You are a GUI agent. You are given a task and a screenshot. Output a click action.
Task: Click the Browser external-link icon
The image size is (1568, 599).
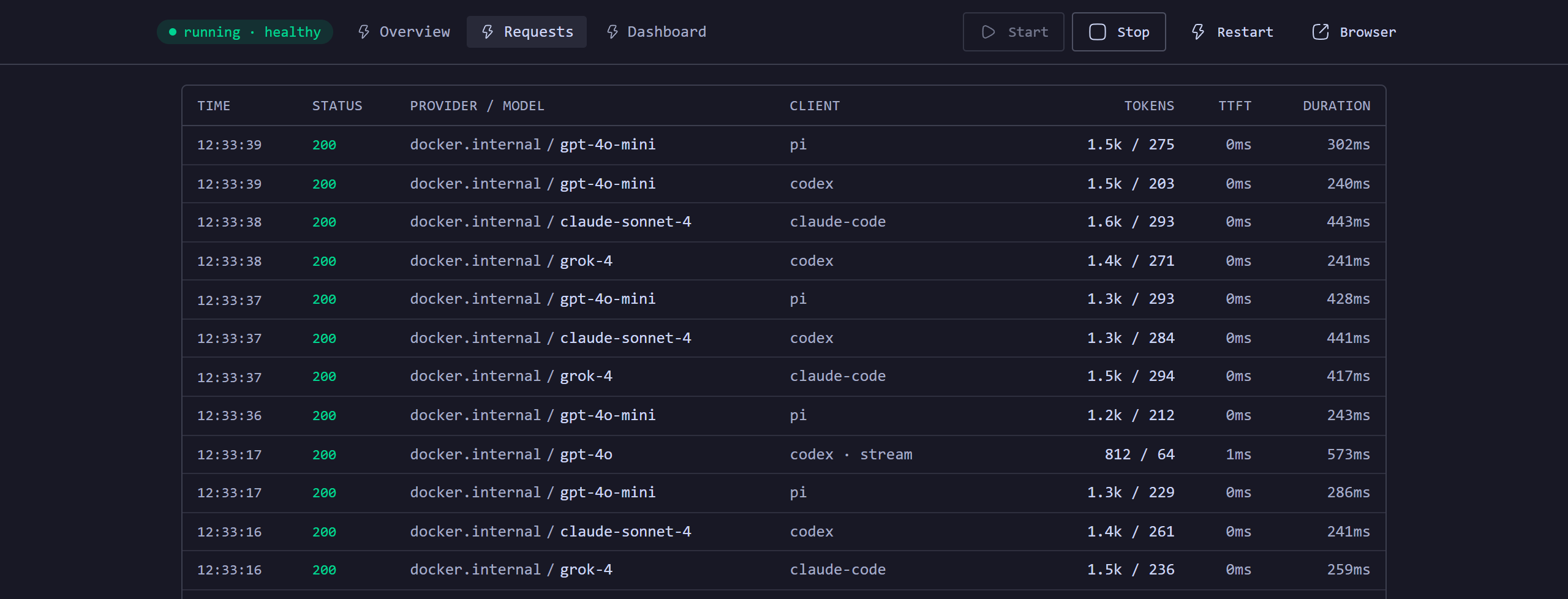coord(1321,32)
